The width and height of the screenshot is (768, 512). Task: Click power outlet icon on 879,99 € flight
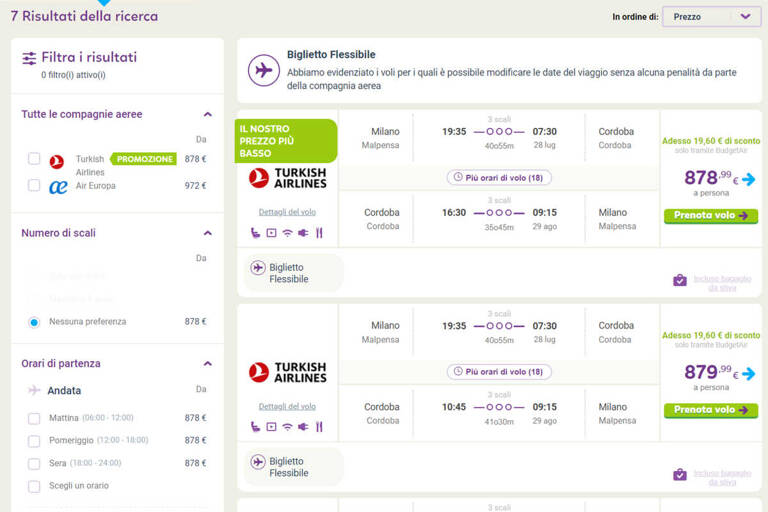click(303, 427)
